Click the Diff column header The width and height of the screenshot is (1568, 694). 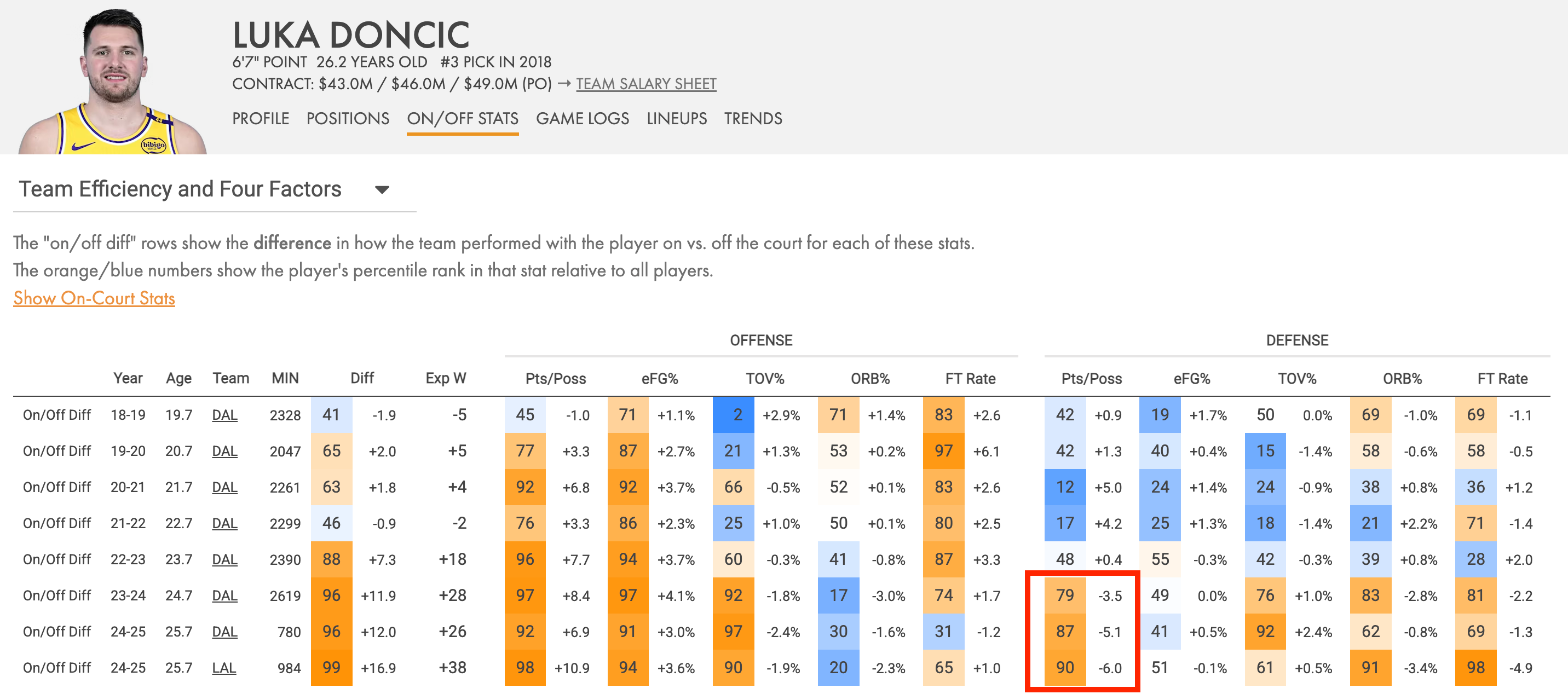pos(362,378)
